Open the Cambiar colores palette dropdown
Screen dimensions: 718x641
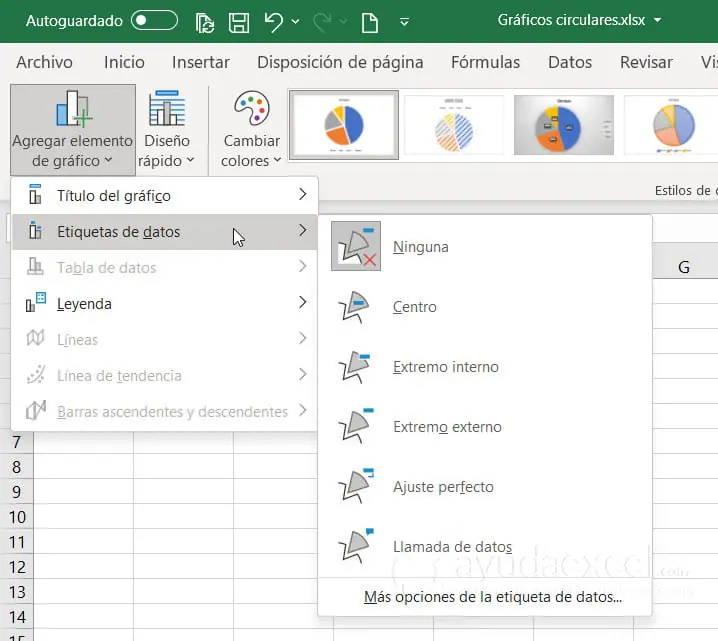coord(251,130)
